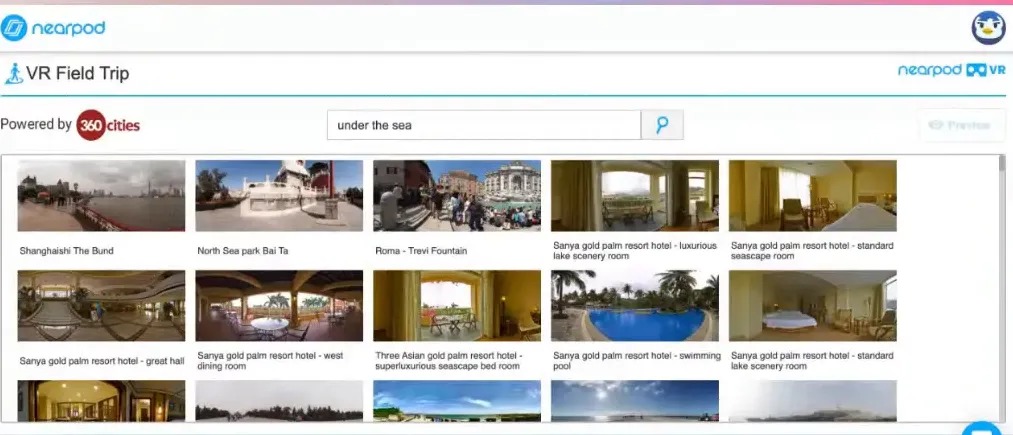Screen dimensions: 1013x435
Task: Select the North Sea park Bai Ta thumbnail
Action: [279, 196]
